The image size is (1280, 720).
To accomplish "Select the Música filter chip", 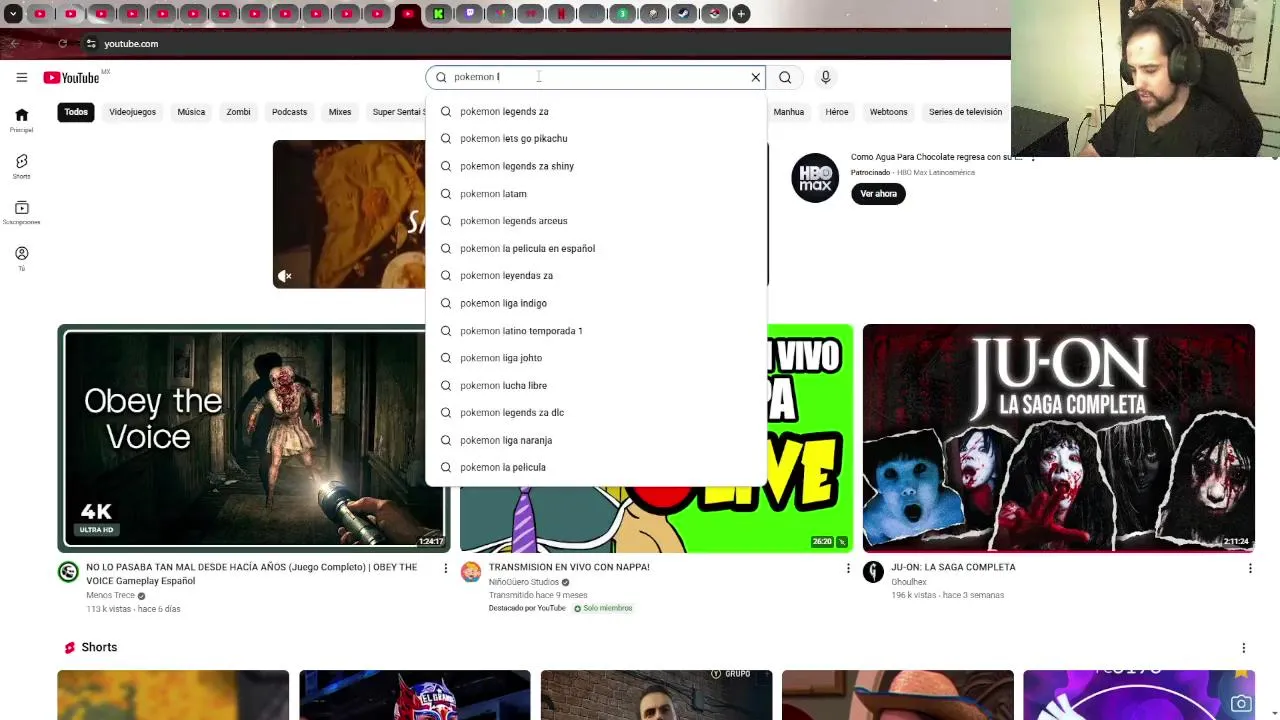I will coord(191,112).
